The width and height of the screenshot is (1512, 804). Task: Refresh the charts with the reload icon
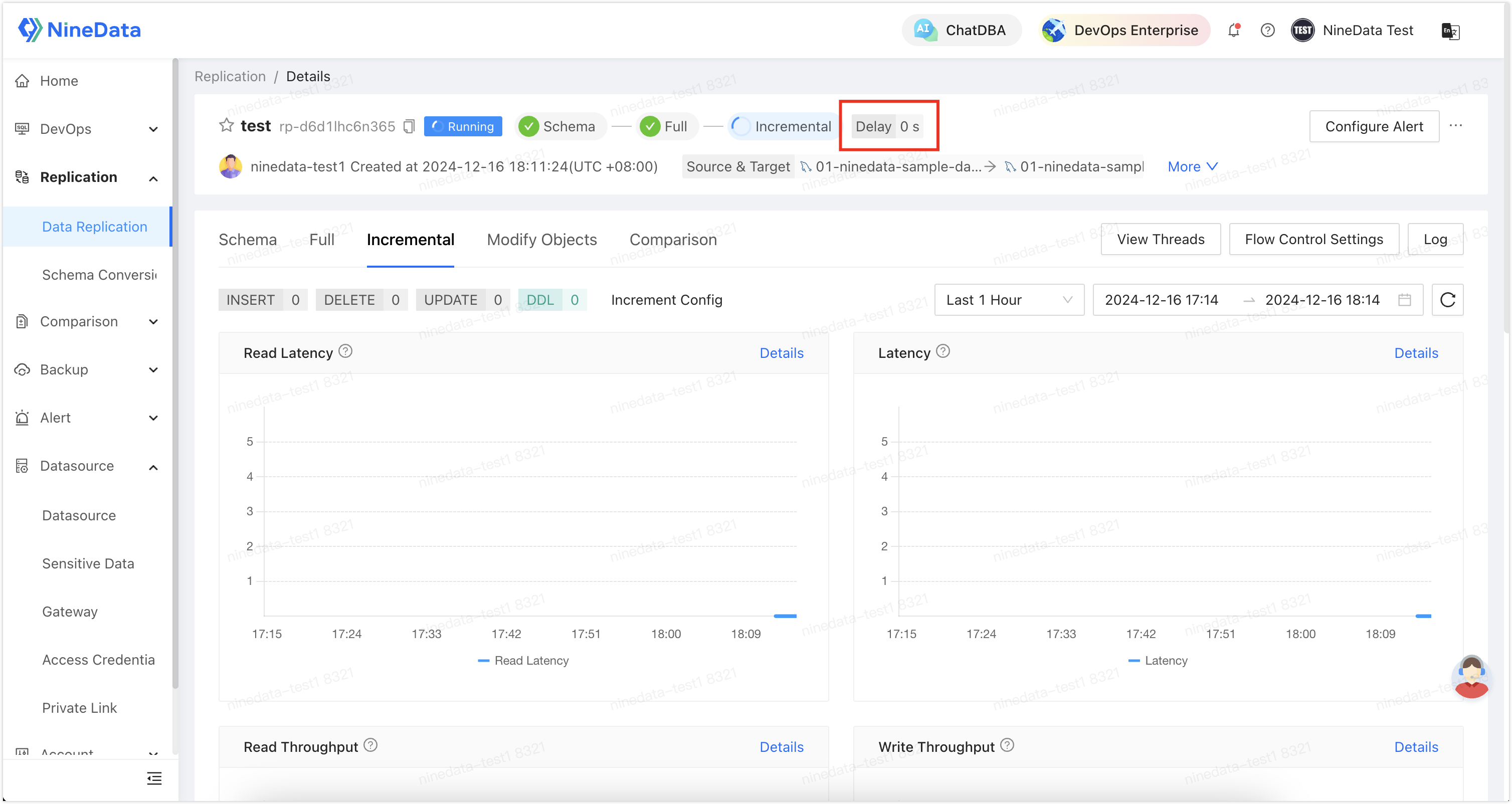pyautogui.click(x=1447, y=300)
